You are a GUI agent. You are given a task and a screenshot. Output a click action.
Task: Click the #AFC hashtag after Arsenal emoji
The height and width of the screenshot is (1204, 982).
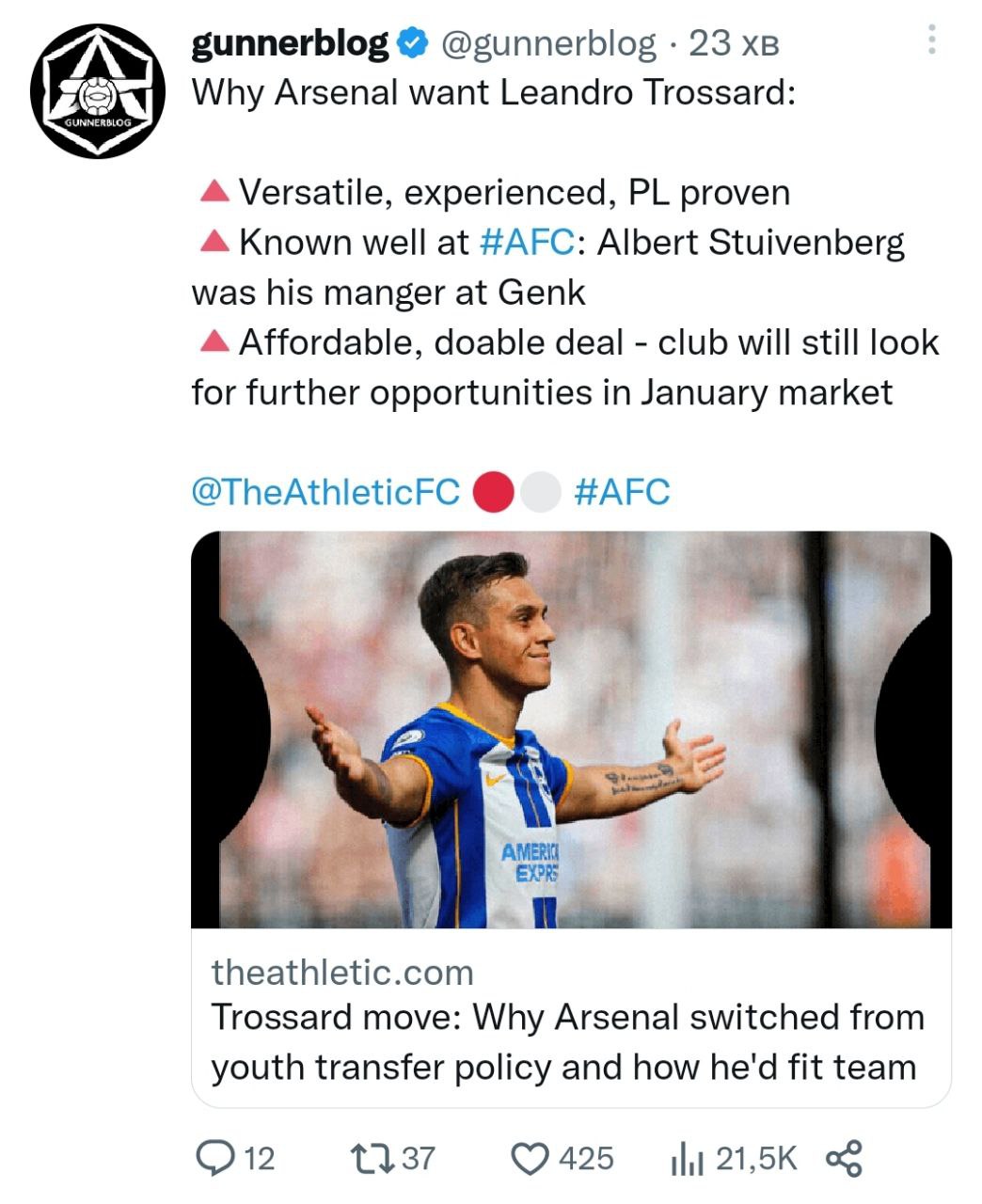(622, 492)
